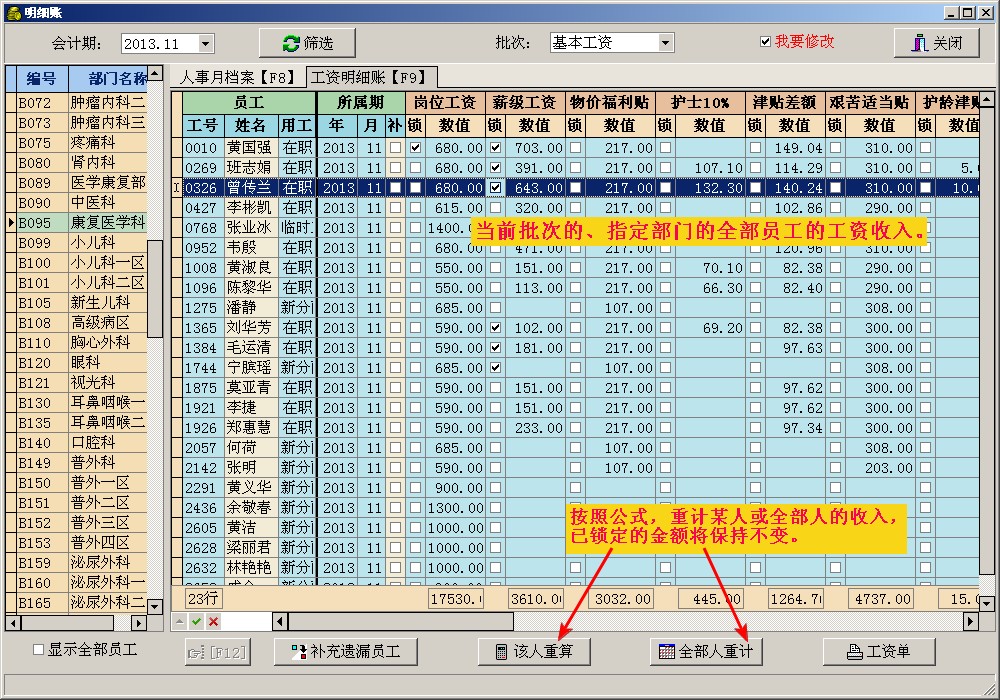
Task: Select department 小儿科 in the list
Action: (92, 243)
